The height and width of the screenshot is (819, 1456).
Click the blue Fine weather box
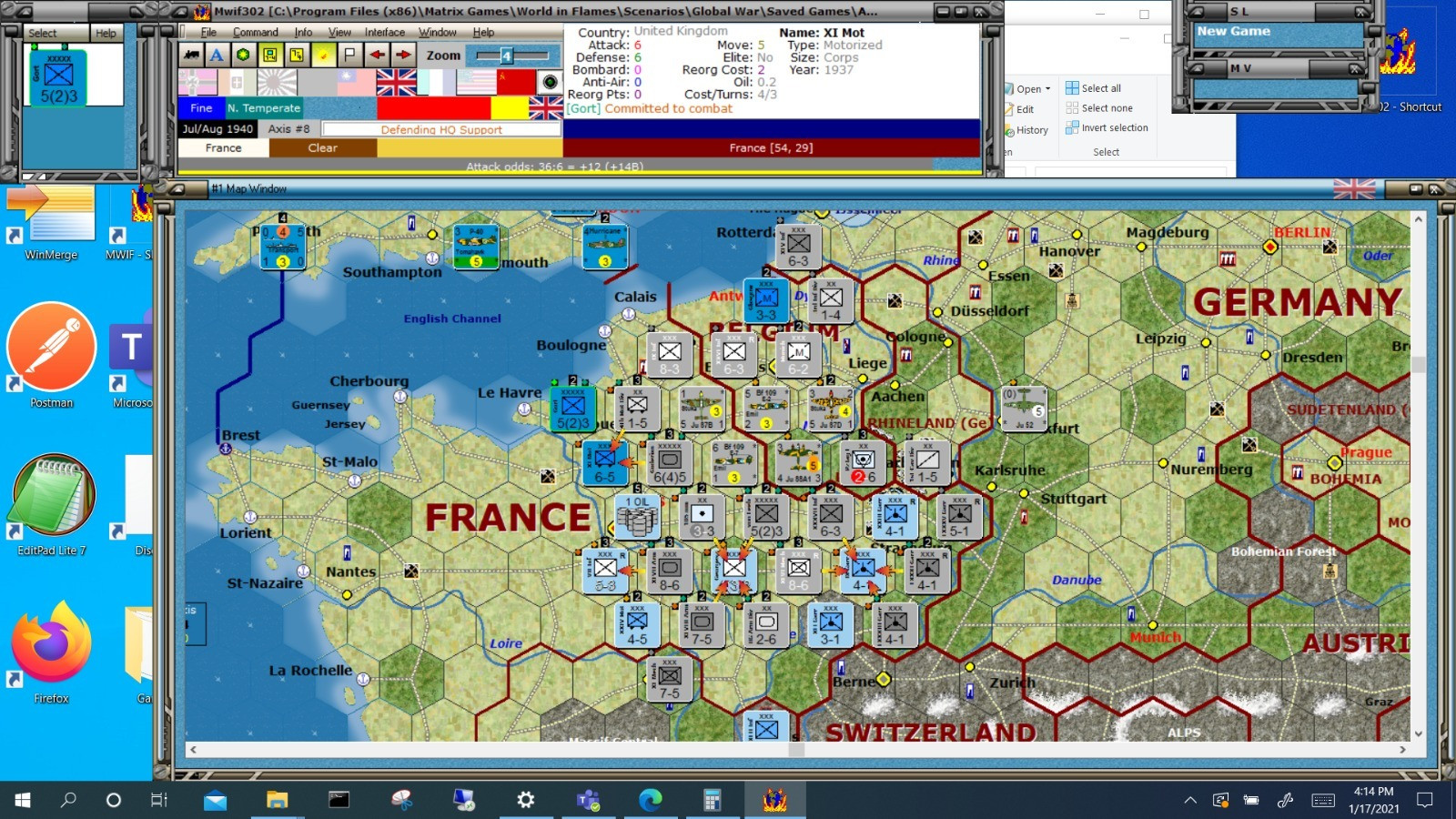(x=201, y=107)
